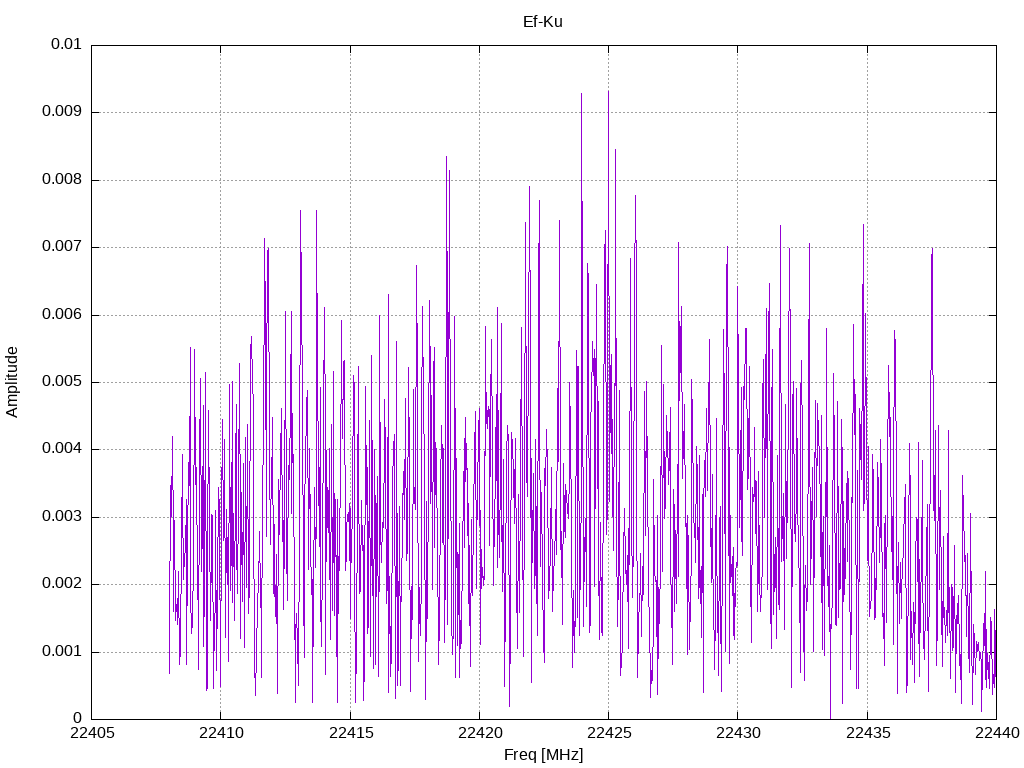Click the x-axis tick label 22405
This screenshot has width=1024, height=768.
click(x=92, y=733)
